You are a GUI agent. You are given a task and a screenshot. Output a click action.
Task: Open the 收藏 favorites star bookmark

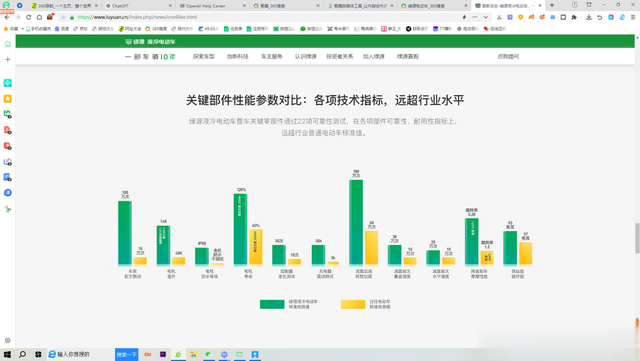click(x=11, y=29)
